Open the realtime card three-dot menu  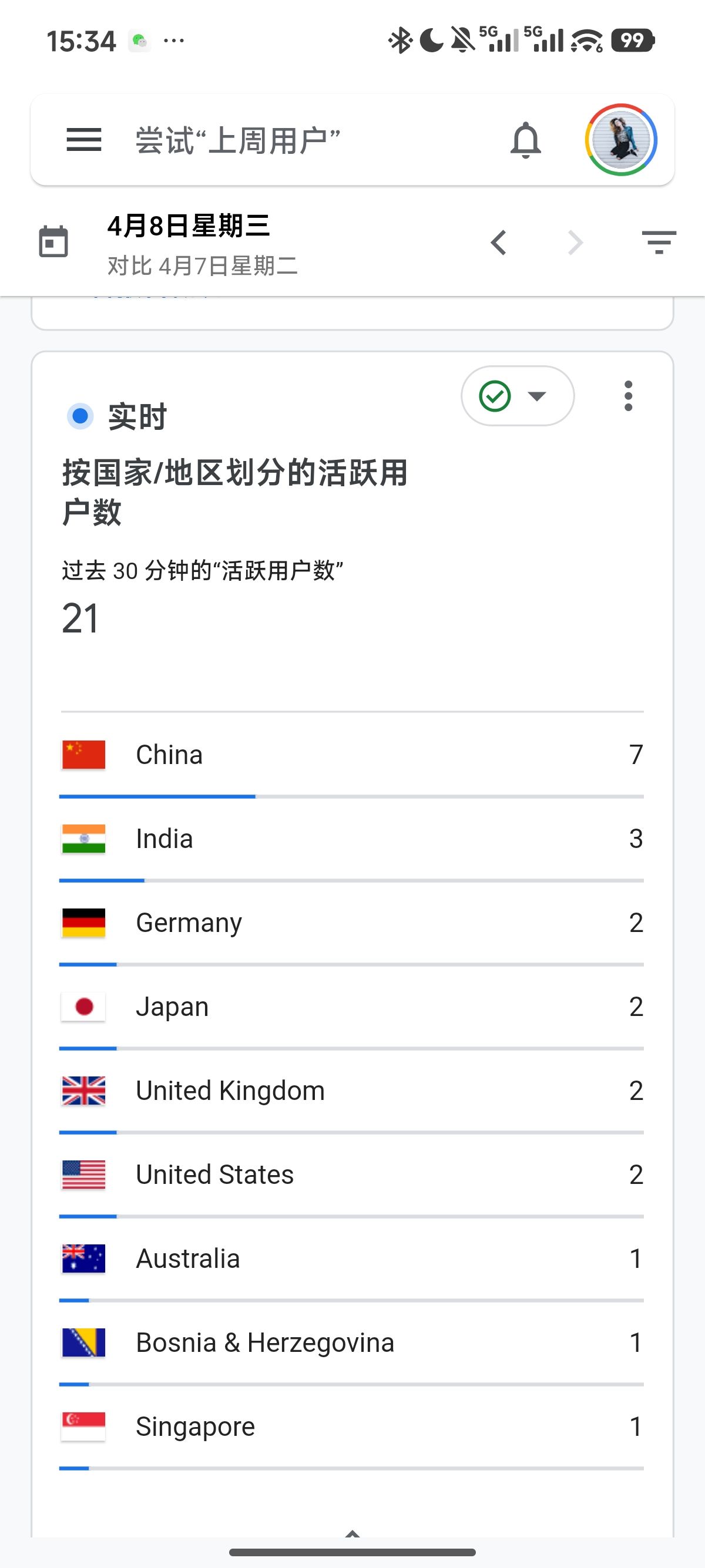coord(628,396)
